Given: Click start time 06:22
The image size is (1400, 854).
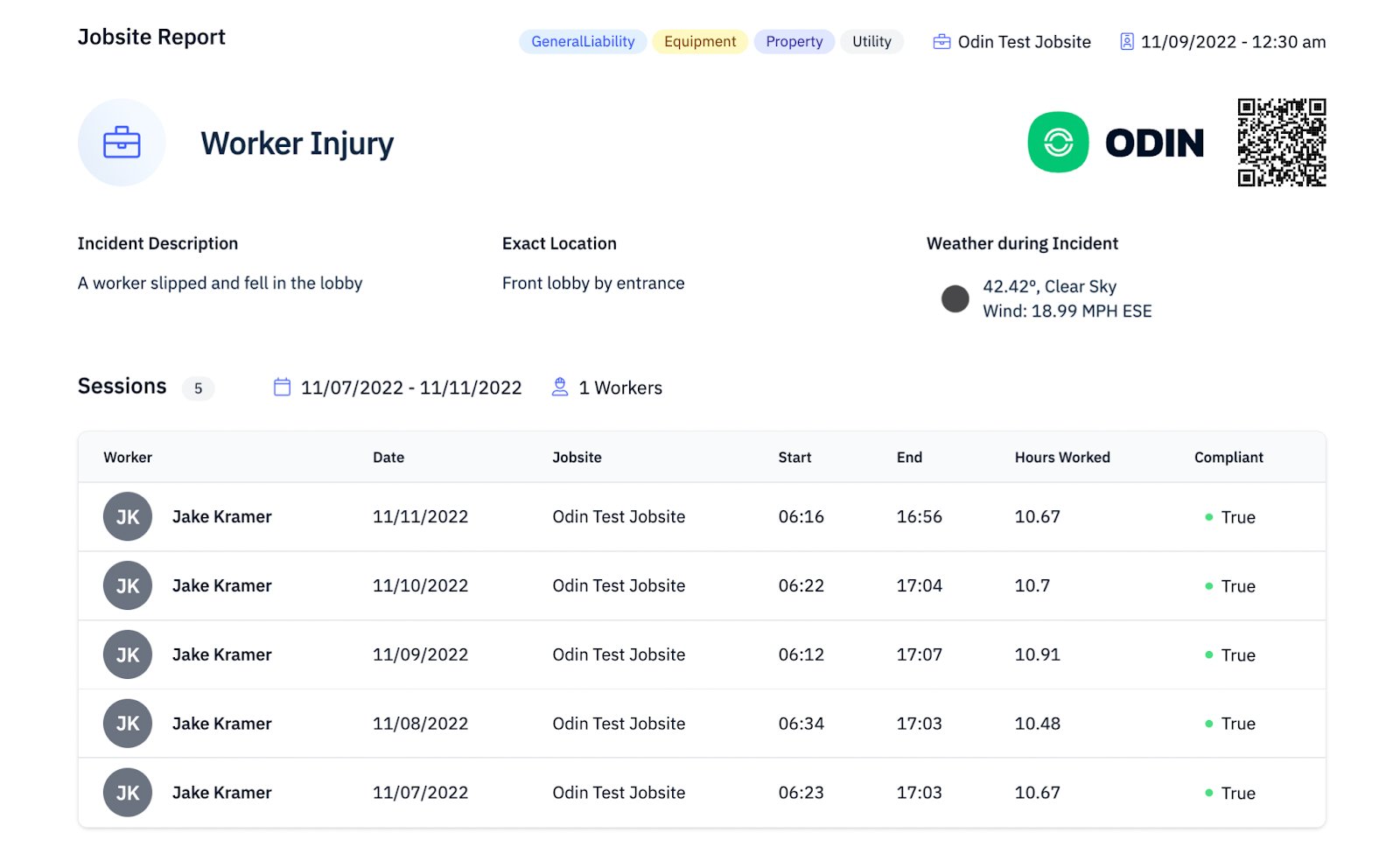Looking at the screenshot, I should coord(801,585).
